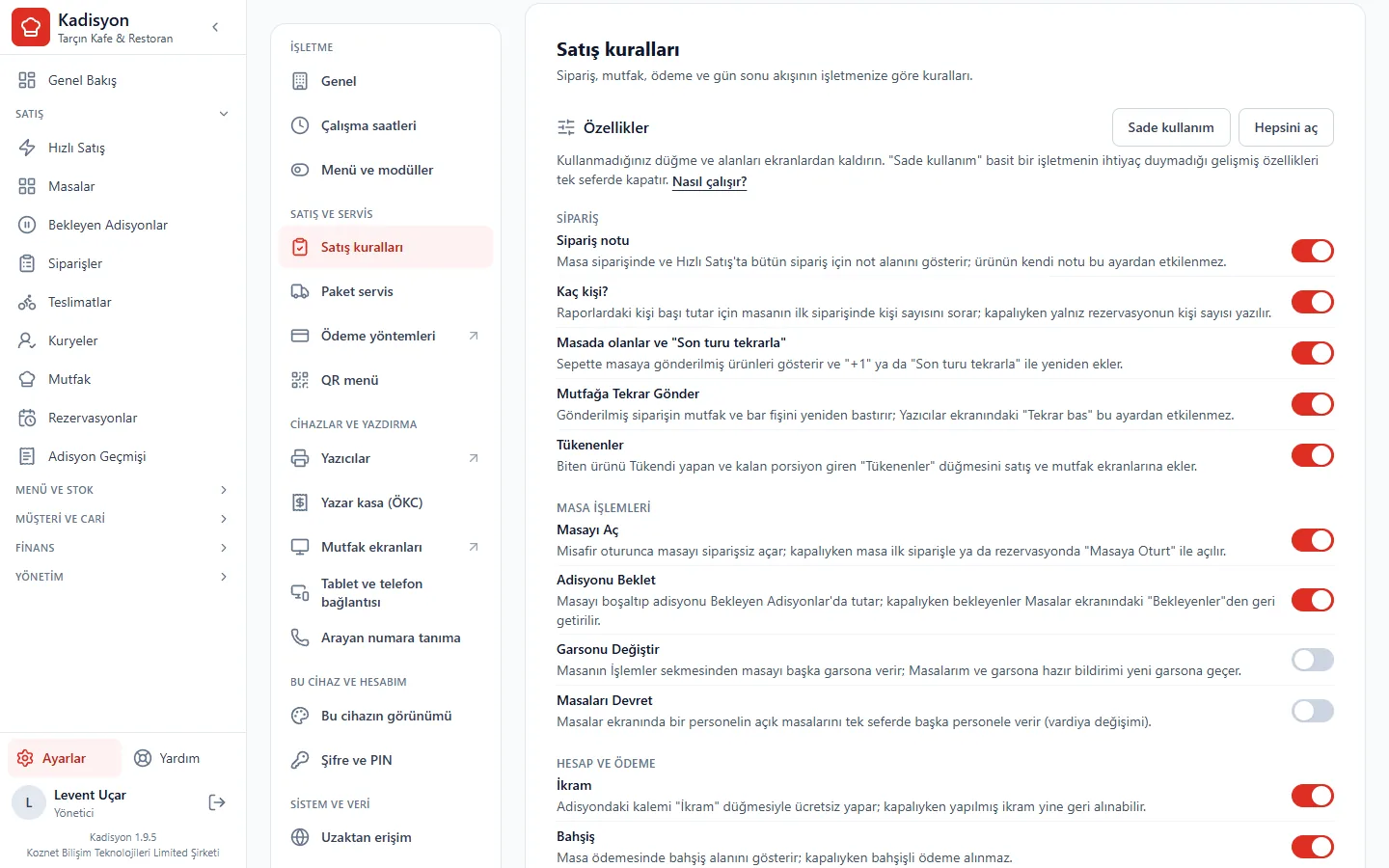Open the Genel Bakış page
Image resolution: width=1389 pixels, height=868 pixels.
pos(123,80)
